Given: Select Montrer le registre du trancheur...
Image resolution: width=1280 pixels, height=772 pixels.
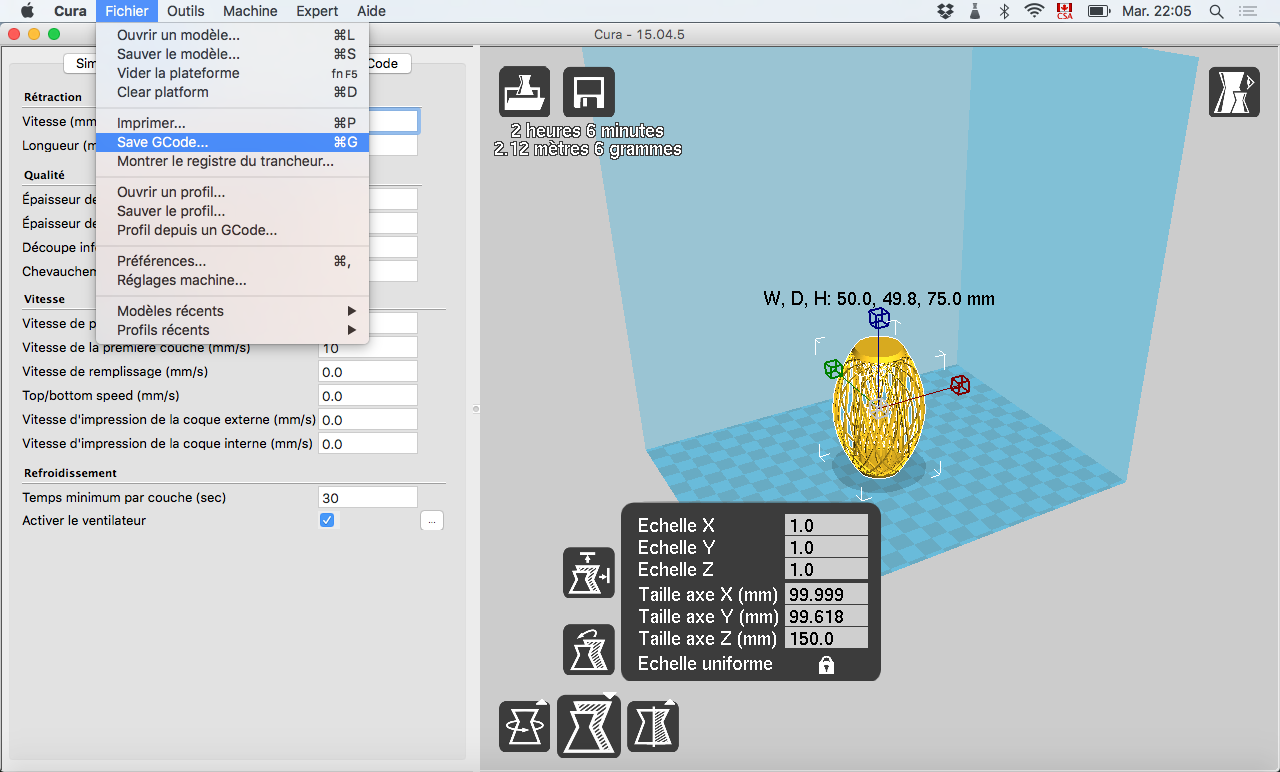Looking at the screenshot, I should pyautogui.click(x=232, y=161).
